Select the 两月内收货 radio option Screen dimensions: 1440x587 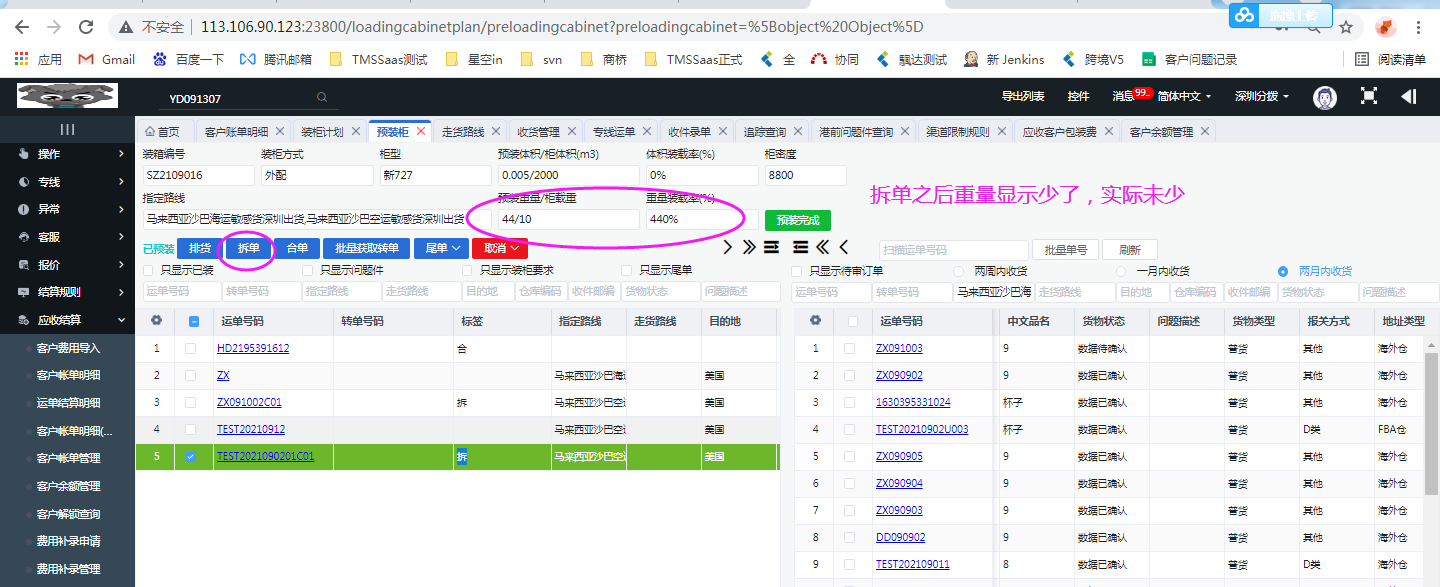1283,271
